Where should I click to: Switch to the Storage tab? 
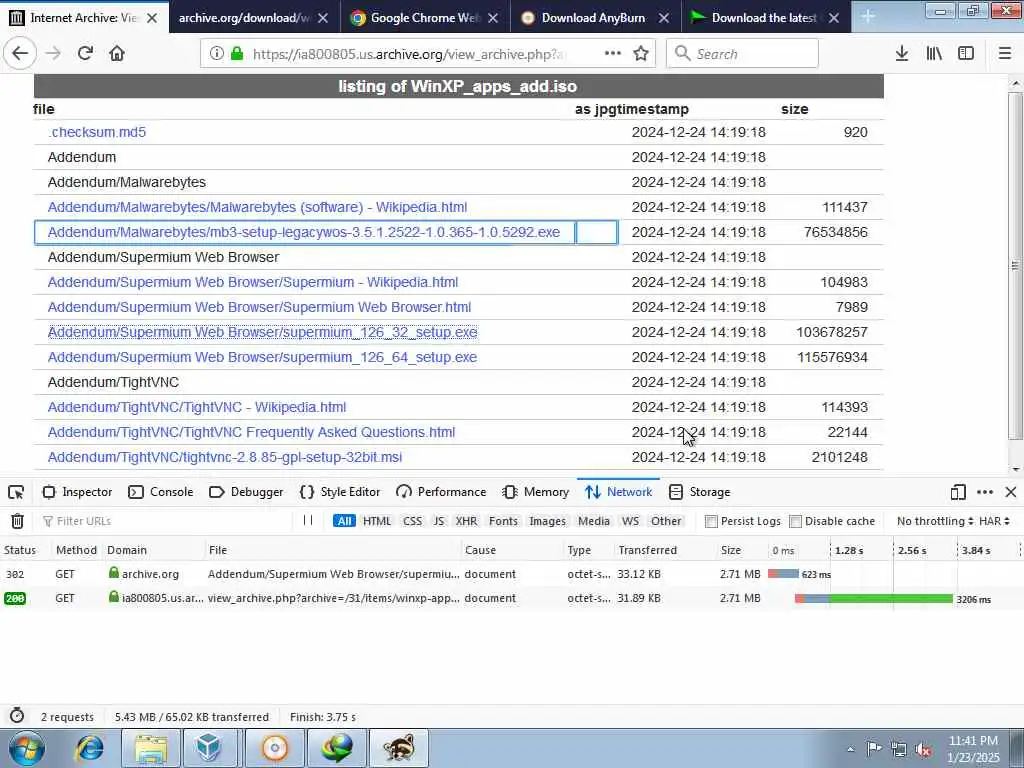pos(699,492)
